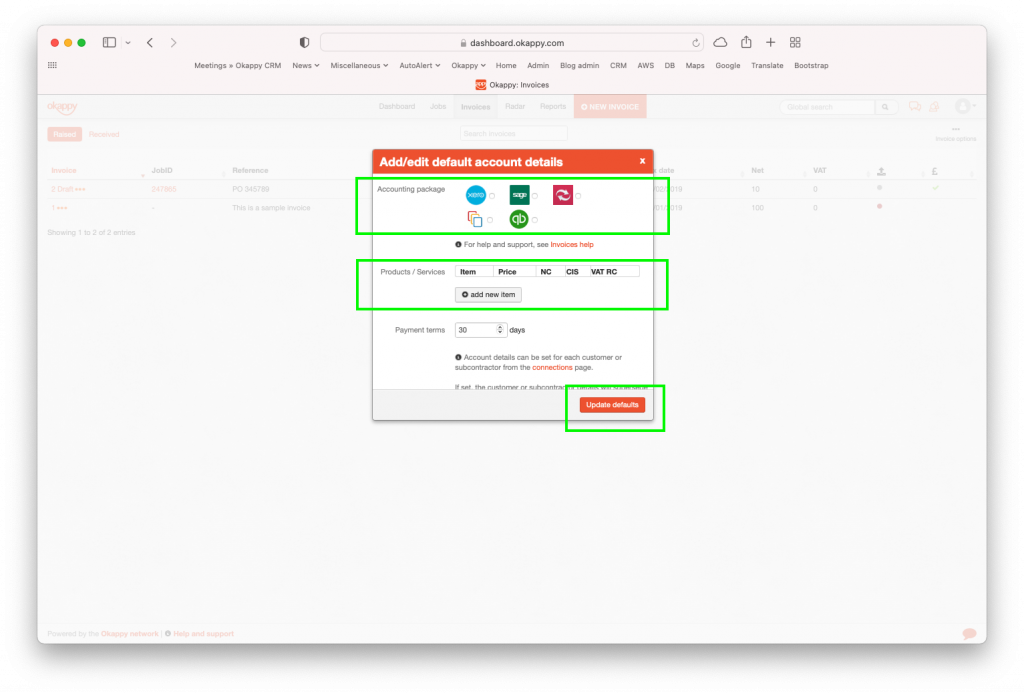This screenshot has height=693, width=1024.
Task: Go to the Reports tab
Action: coord(553,106)
